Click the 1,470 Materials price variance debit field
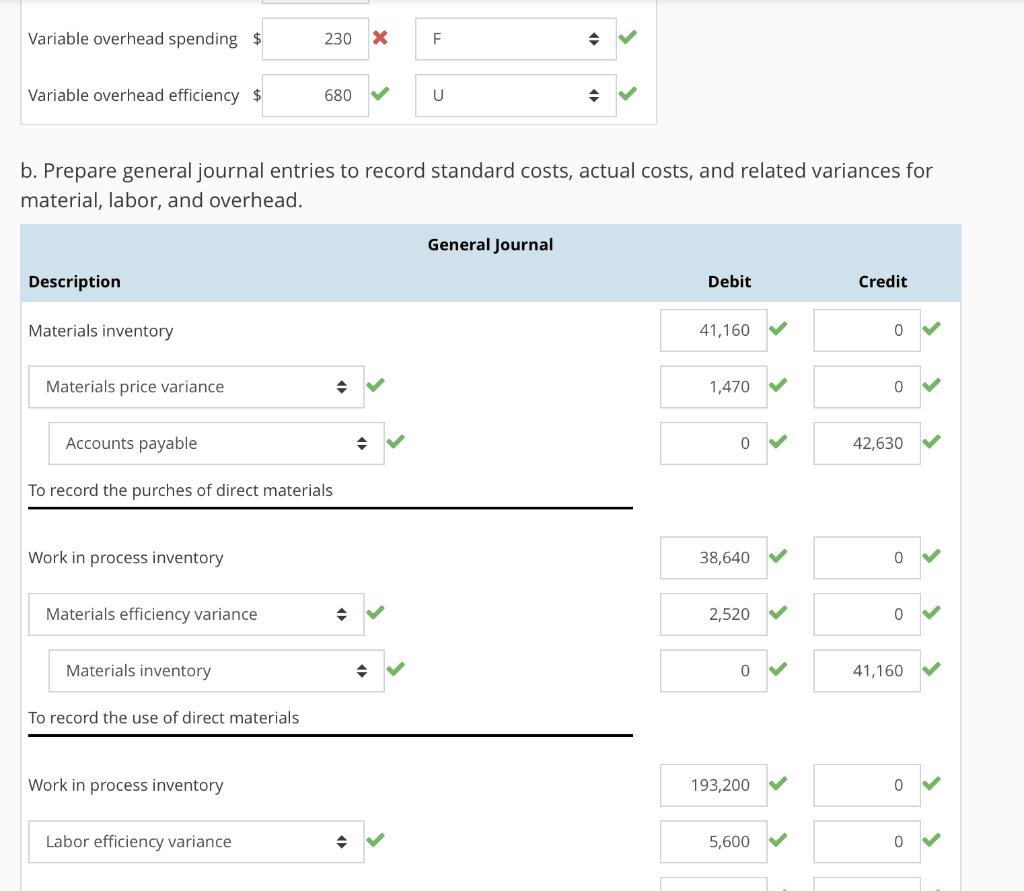The width and height of the screenshot is (1024, 891). [x=713, y=386]
